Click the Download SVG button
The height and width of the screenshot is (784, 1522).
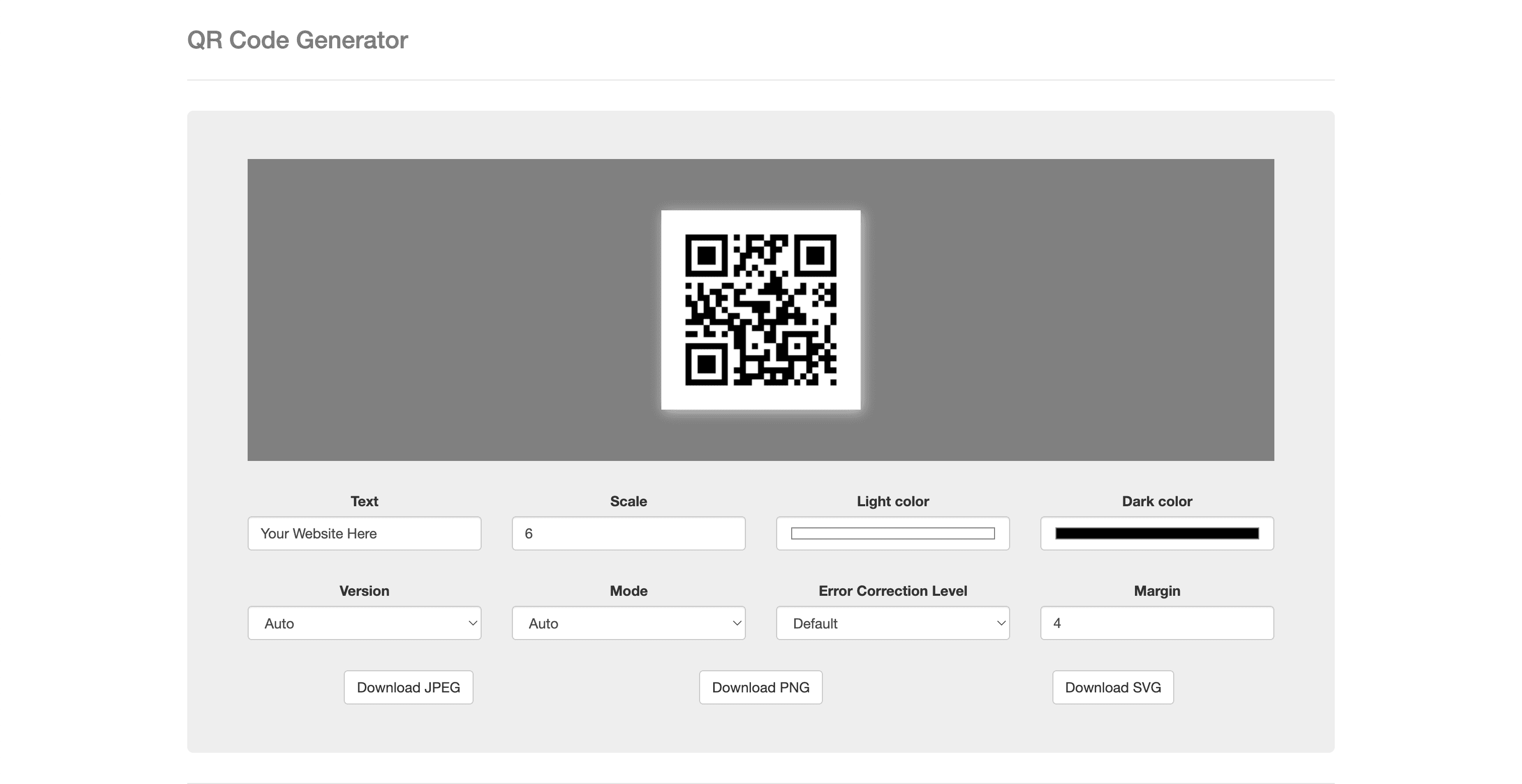coord(1112,687)
